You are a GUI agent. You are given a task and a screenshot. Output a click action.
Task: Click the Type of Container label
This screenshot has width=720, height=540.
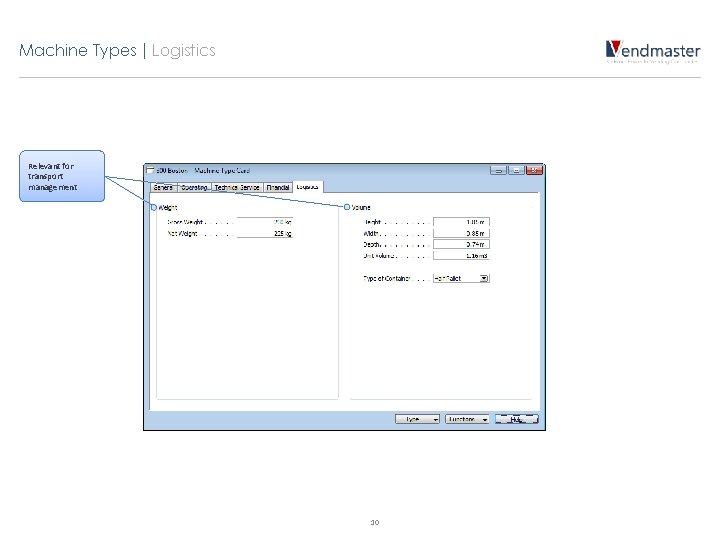tap(386, 278)
